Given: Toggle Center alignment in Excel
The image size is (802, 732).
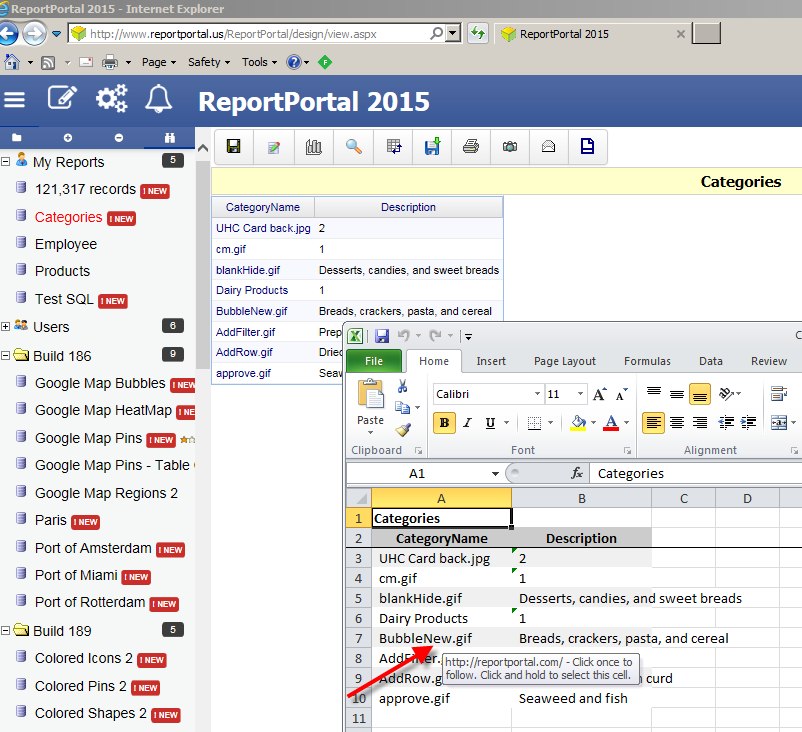Looking at the screenshot, I should pyautogui.click(x=677, y=423).
